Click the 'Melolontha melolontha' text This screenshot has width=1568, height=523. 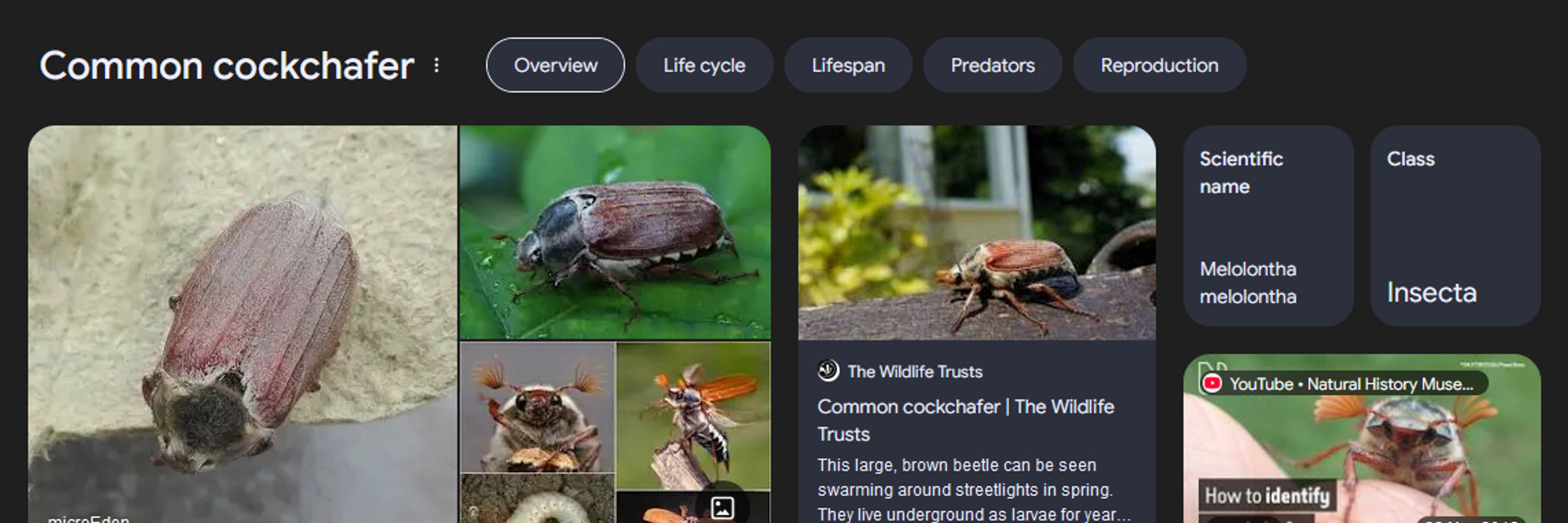coord(1248,282)
